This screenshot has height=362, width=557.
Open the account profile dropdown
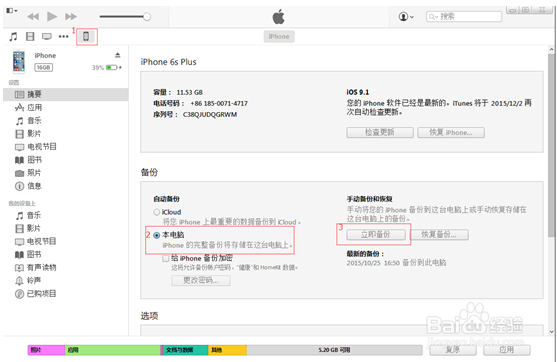coord(406,16)
